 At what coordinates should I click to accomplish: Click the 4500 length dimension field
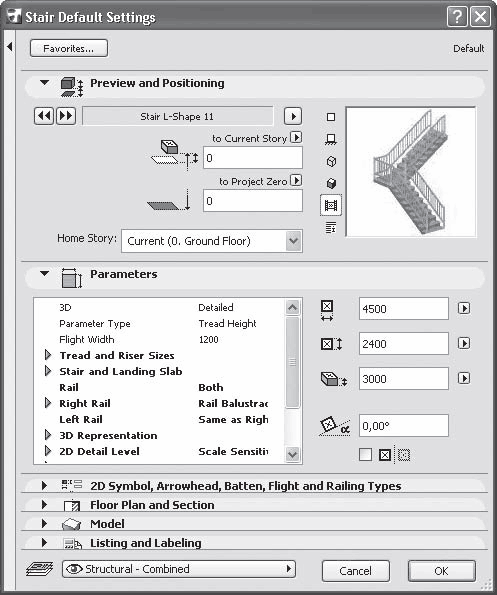tap(404, 309)
